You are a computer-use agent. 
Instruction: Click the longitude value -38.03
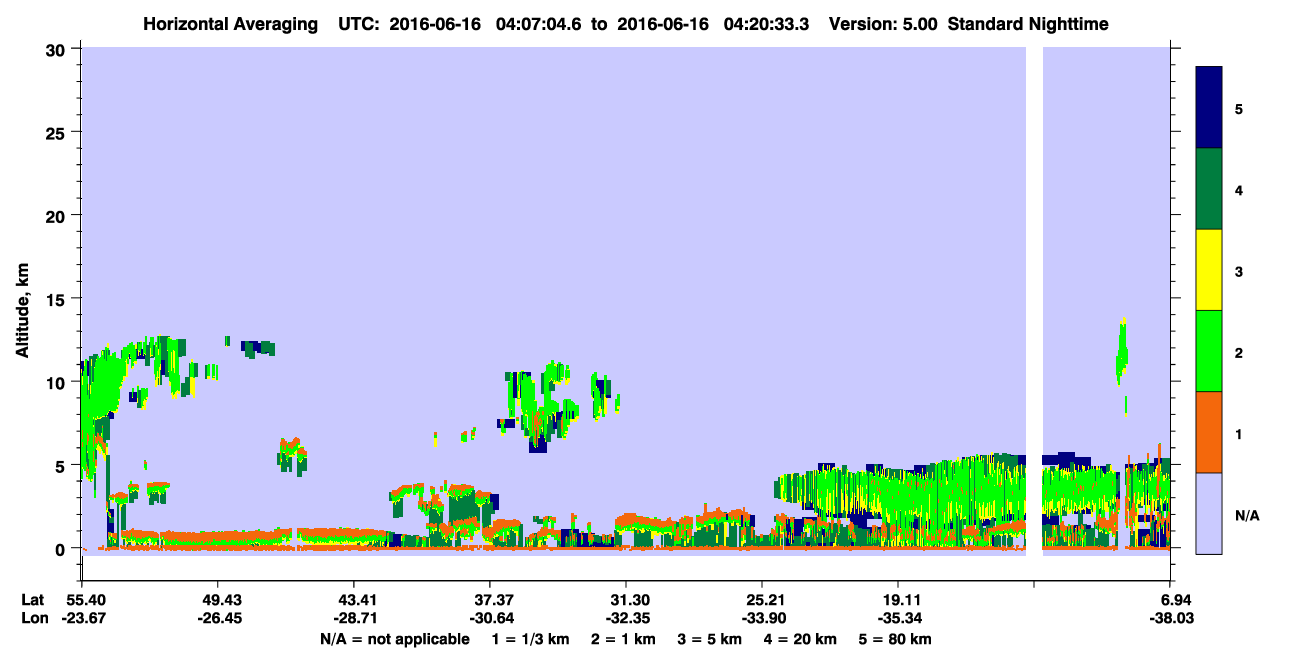1171,618
